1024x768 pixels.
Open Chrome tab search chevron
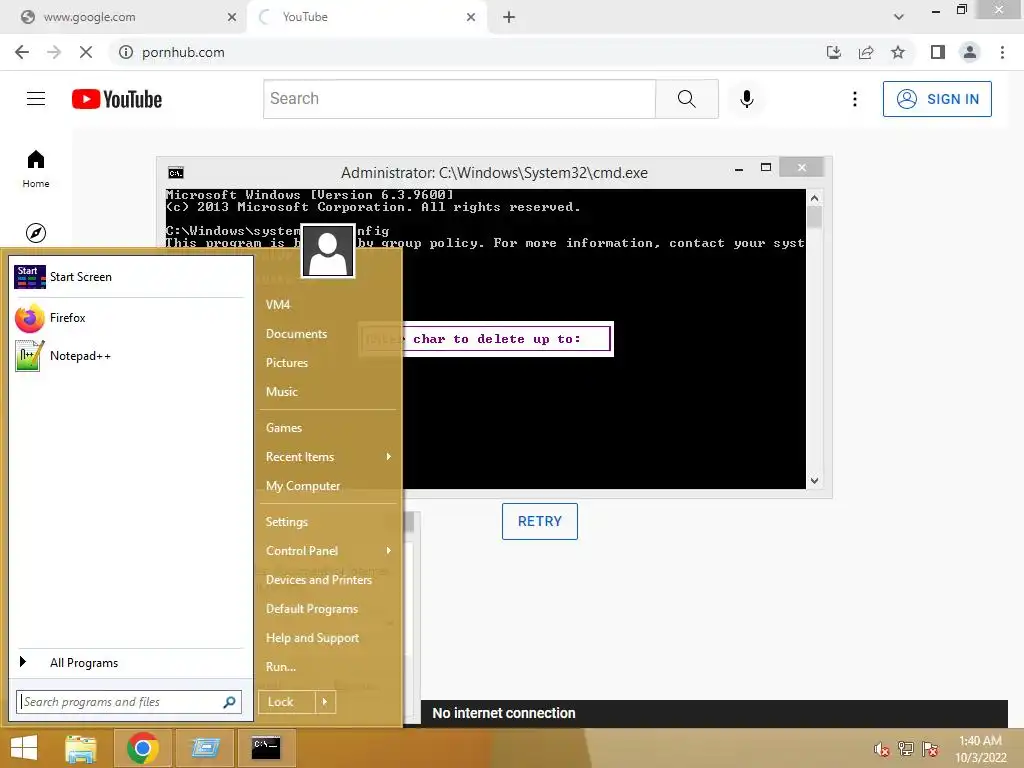click(899, 17)
